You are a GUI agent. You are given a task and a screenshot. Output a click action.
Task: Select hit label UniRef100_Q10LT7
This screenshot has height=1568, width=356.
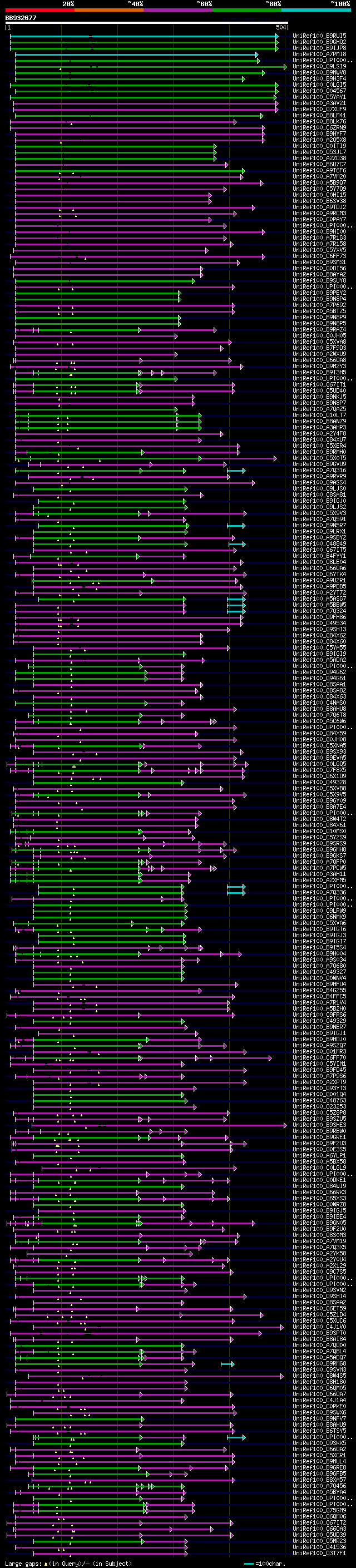click(319, 415)
